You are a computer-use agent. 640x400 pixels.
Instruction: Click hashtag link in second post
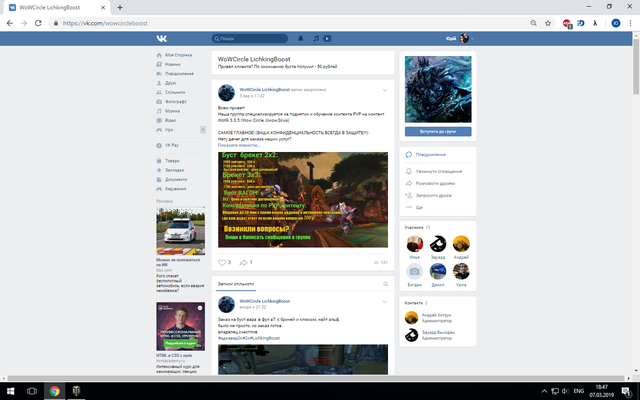tap(249, 338)
